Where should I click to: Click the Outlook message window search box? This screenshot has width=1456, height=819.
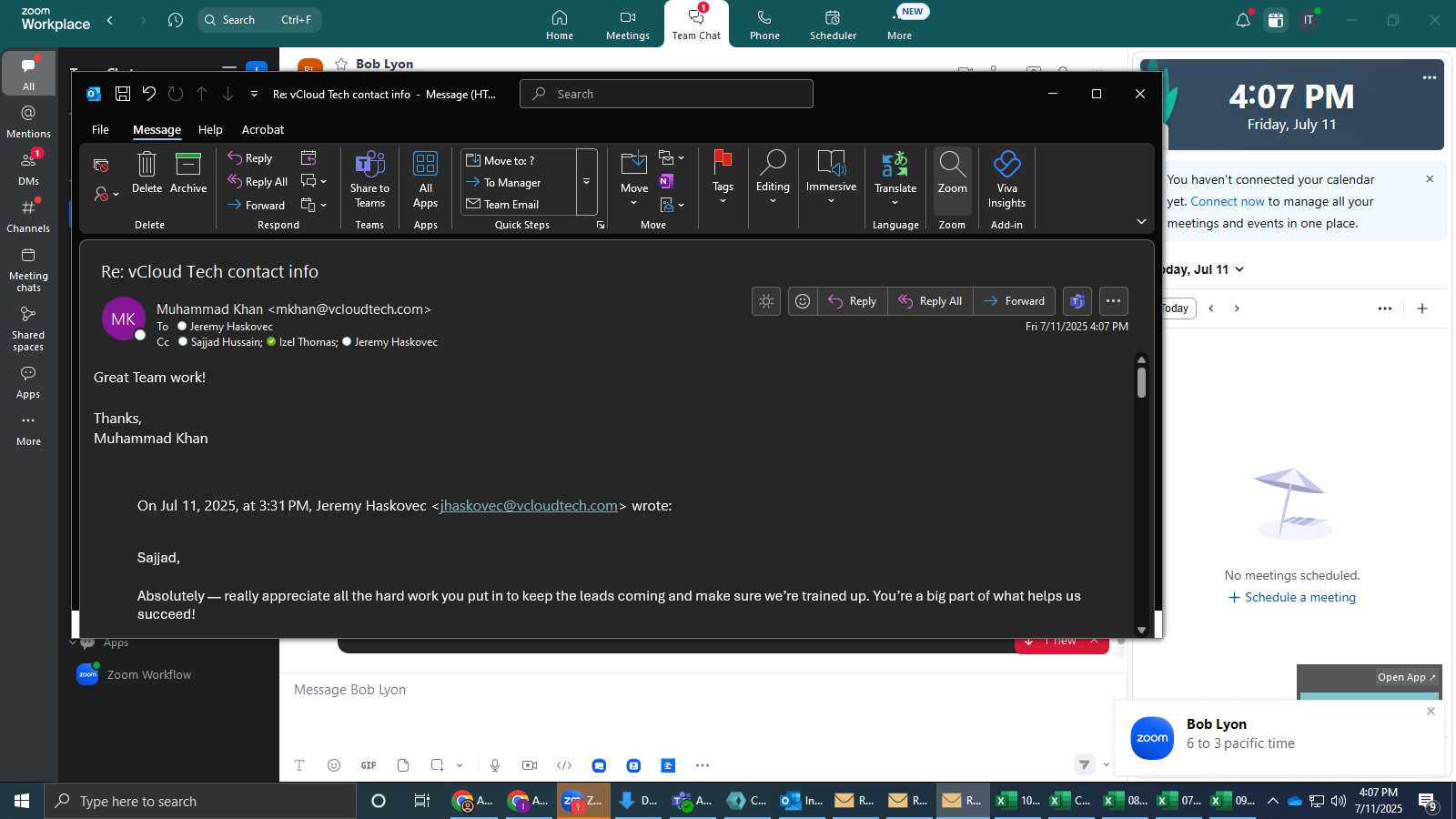click(x=666, y=94)
